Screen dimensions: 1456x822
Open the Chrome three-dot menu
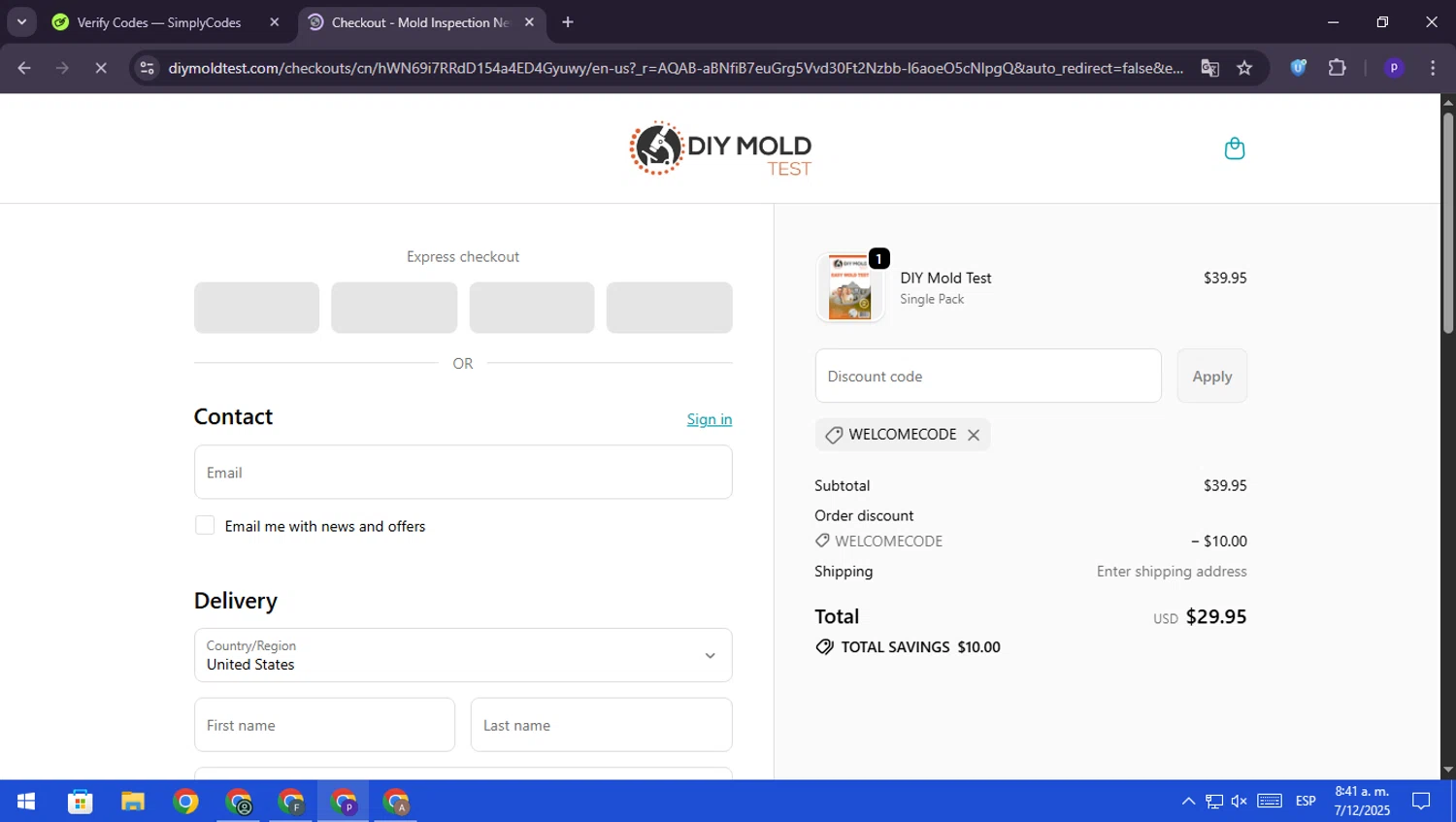tap(1433, 68)
